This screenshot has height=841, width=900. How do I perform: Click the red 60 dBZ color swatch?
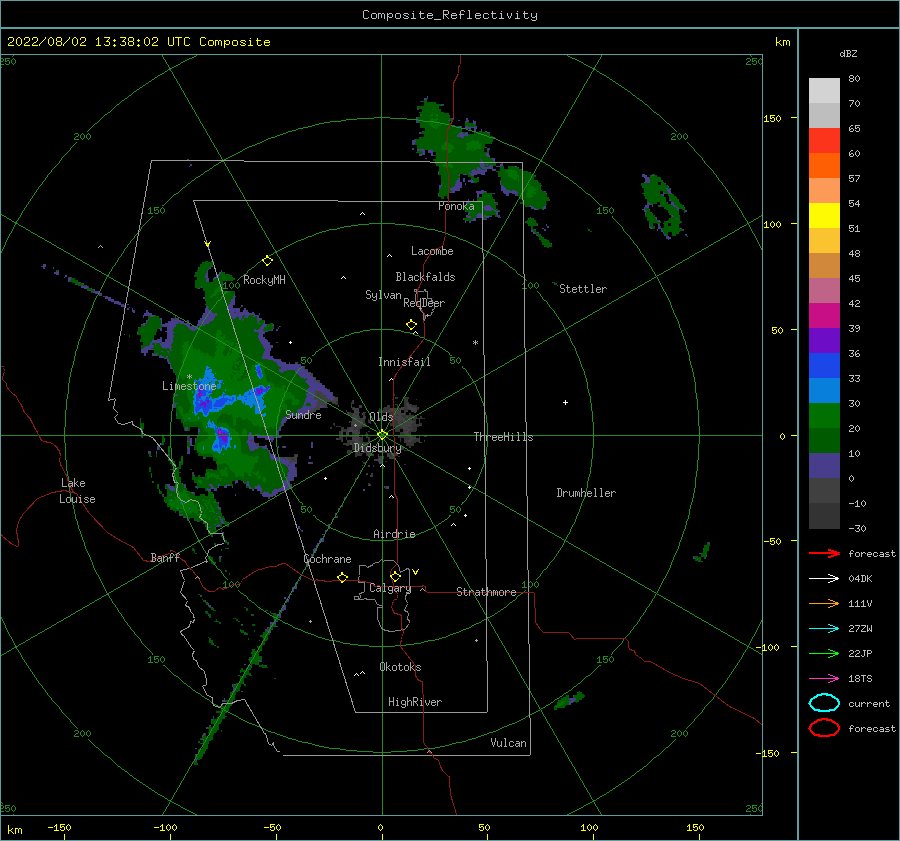coord(824,140)
